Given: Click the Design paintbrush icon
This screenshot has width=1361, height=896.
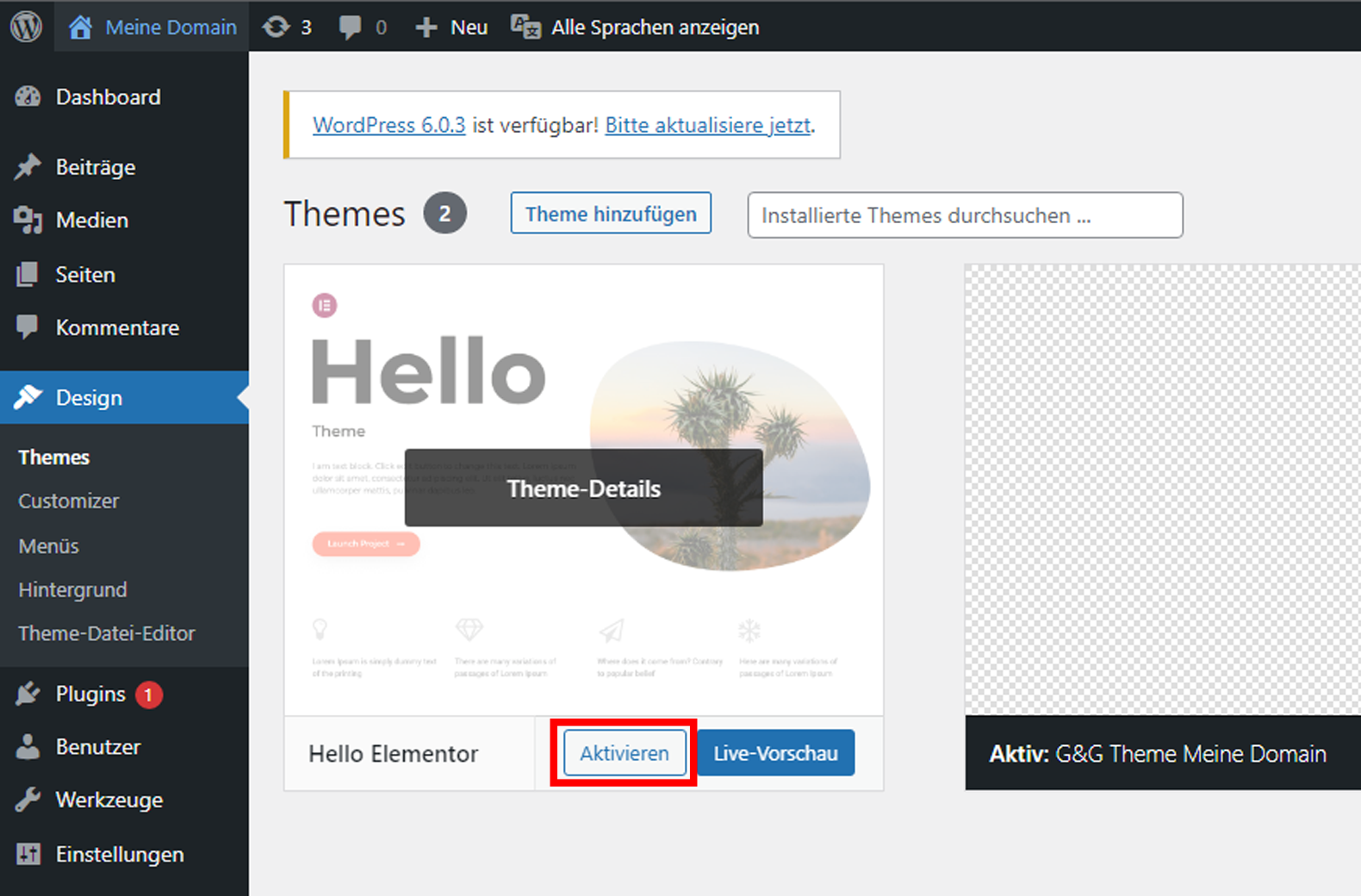Looking at the screenshot, I should pyautogui.click(x=28, y=397).
